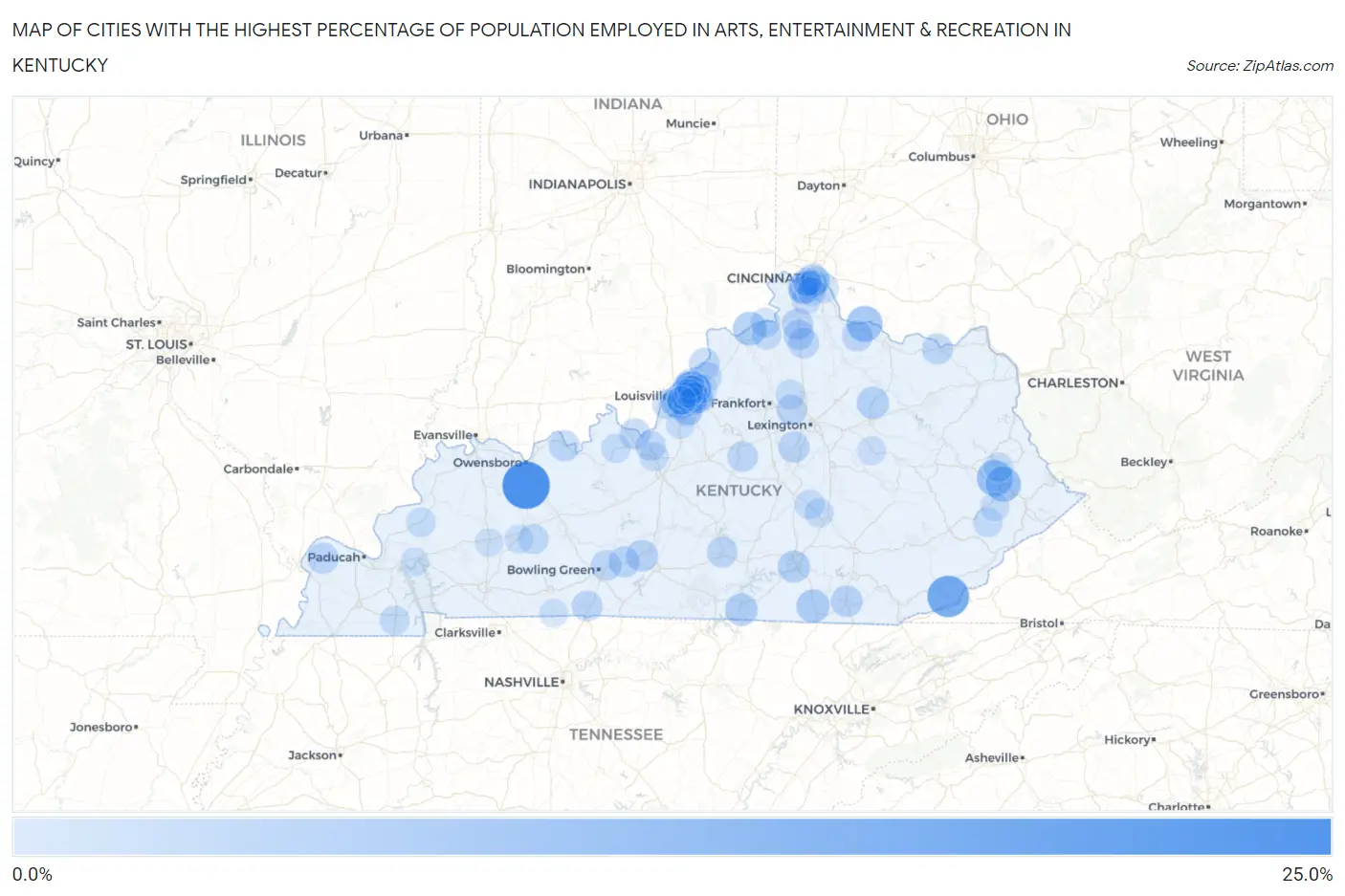Image resolution: width=1345 pixels, height=896 pixels.
Task: Click the ST. LOUIS city label
Action: (157, 344)
